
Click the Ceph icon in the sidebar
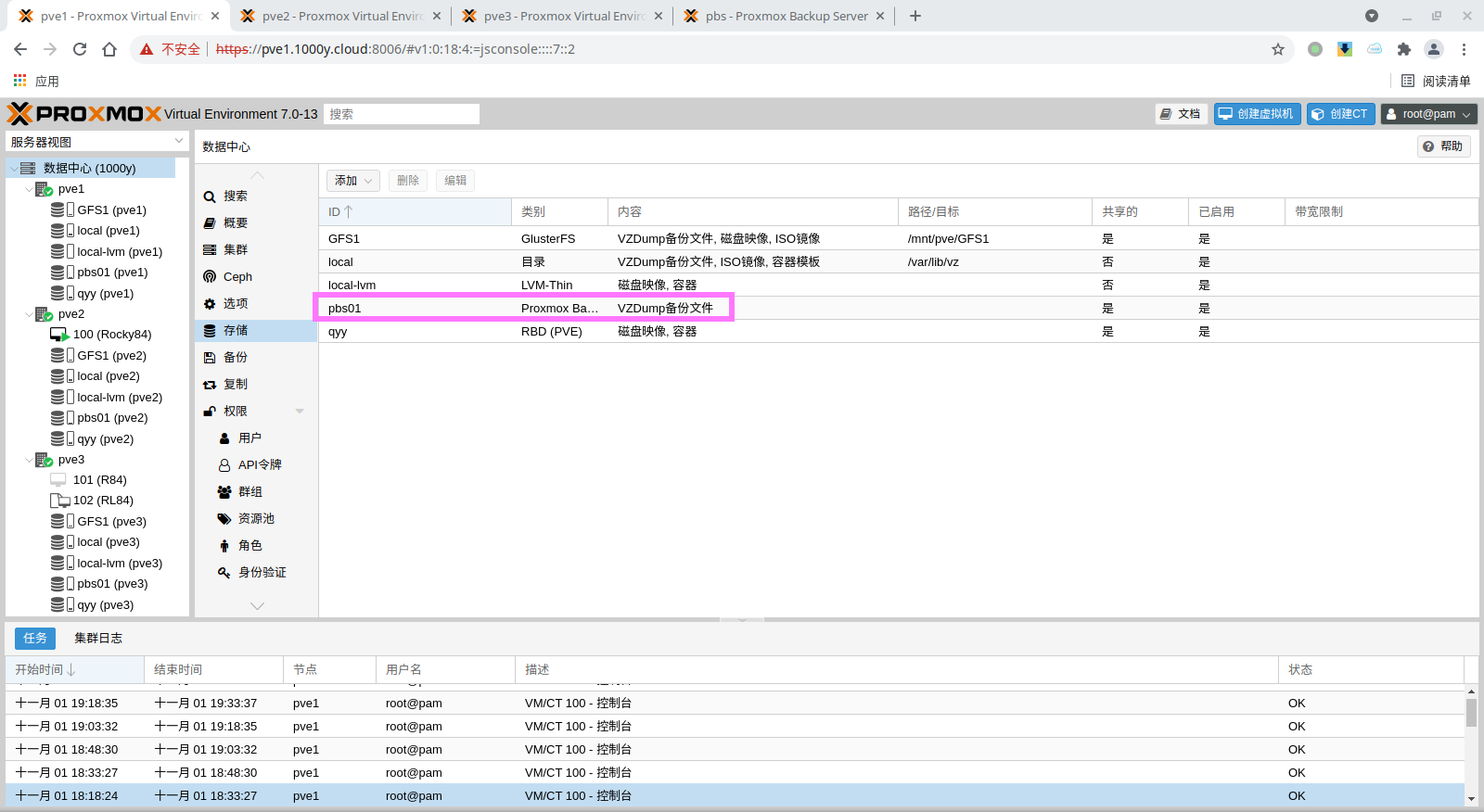tap(210, 277)
